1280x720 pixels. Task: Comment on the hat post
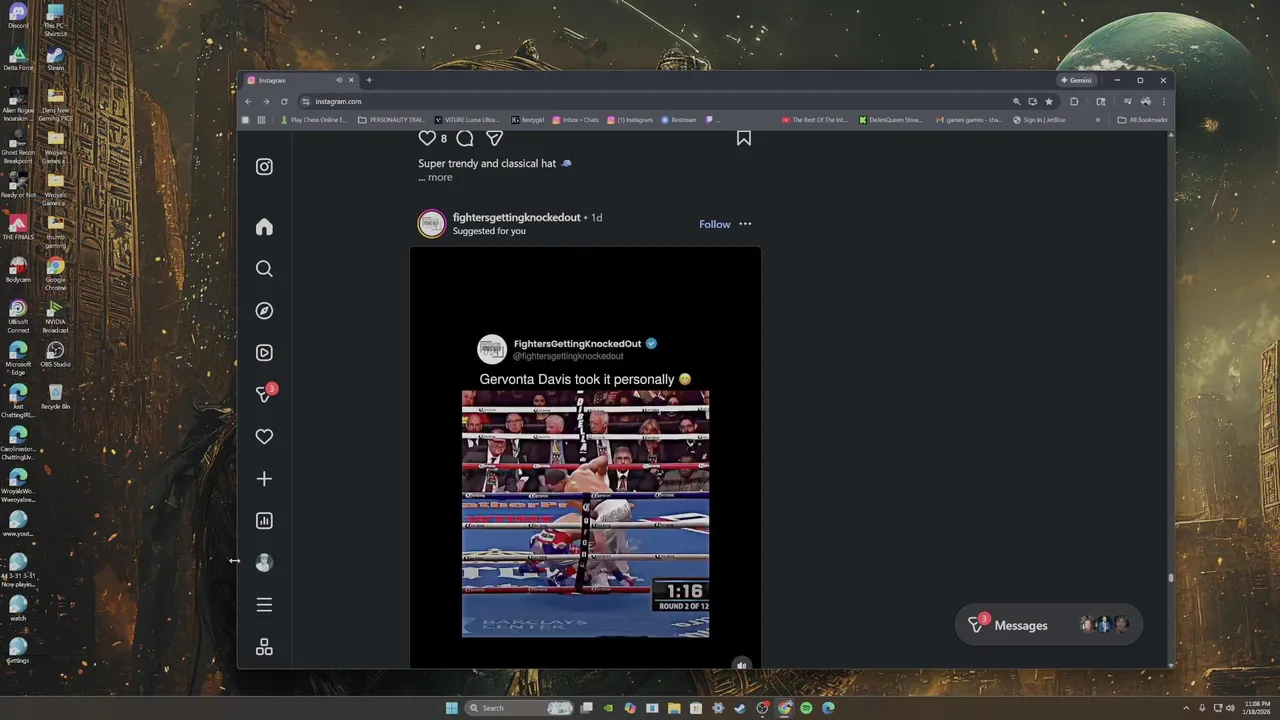click(x=465, y=138)
